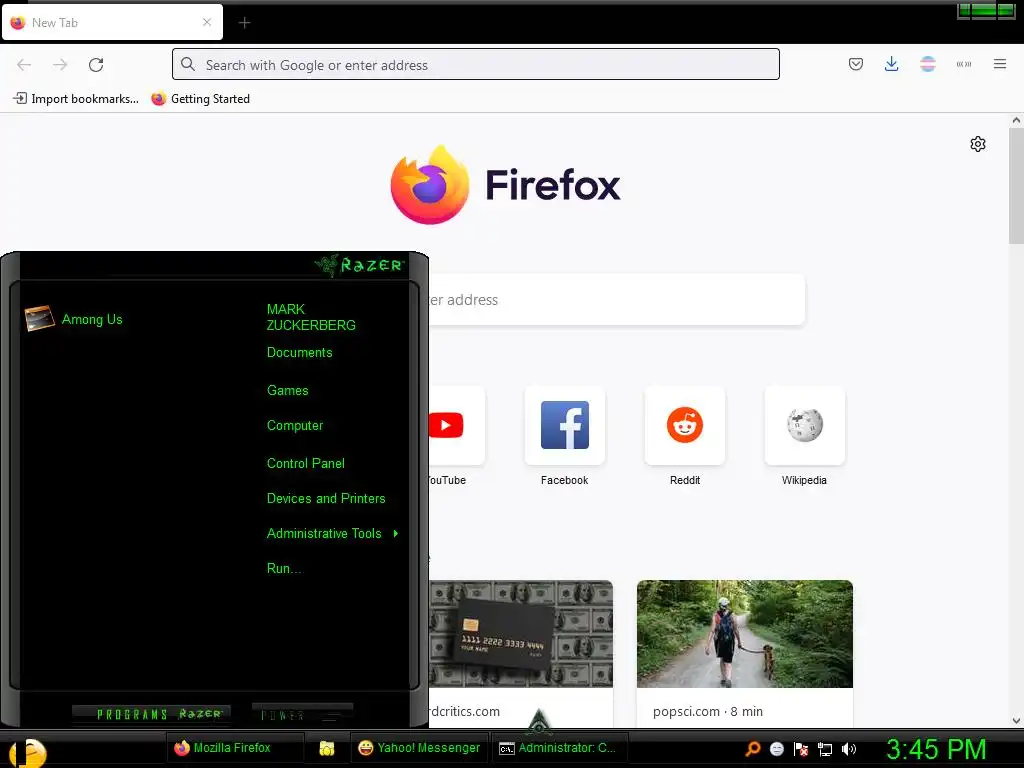Switch to Yahoo! Messenger taskbar button
1024x768 pixels.
pyautogui.click(x=419, y=748)
